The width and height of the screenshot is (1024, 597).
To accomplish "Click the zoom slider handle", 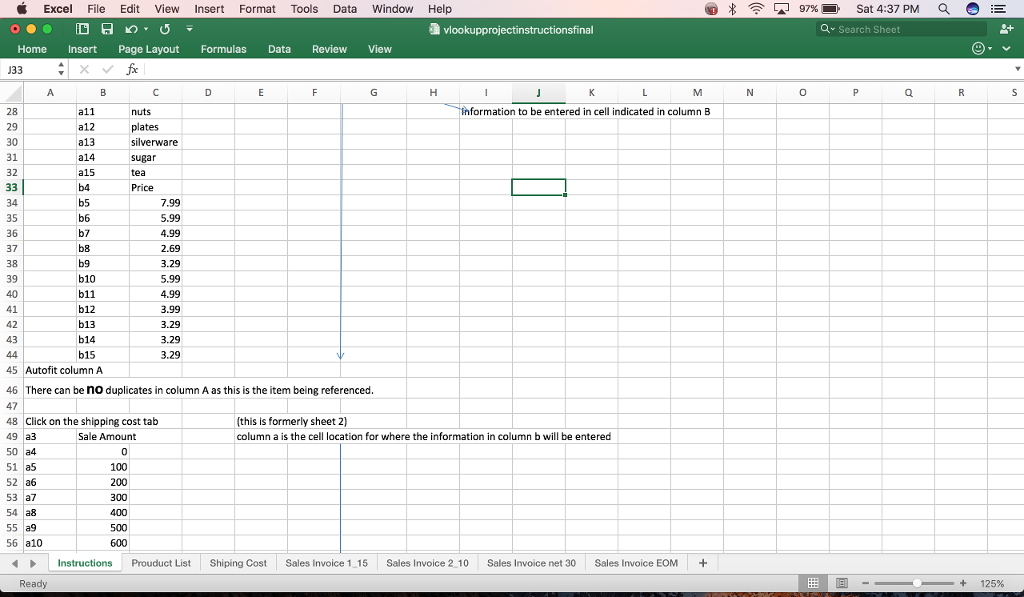I will pos(917,583).
